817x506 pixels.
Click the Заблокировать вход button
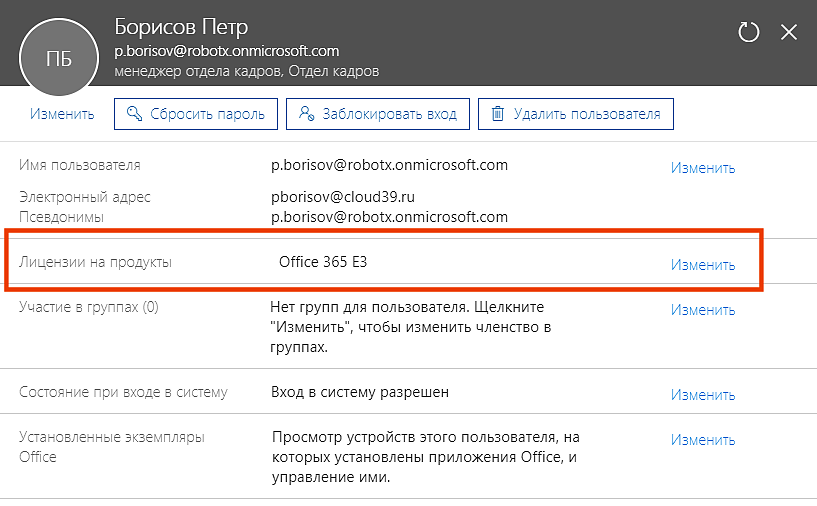point(378,114)
